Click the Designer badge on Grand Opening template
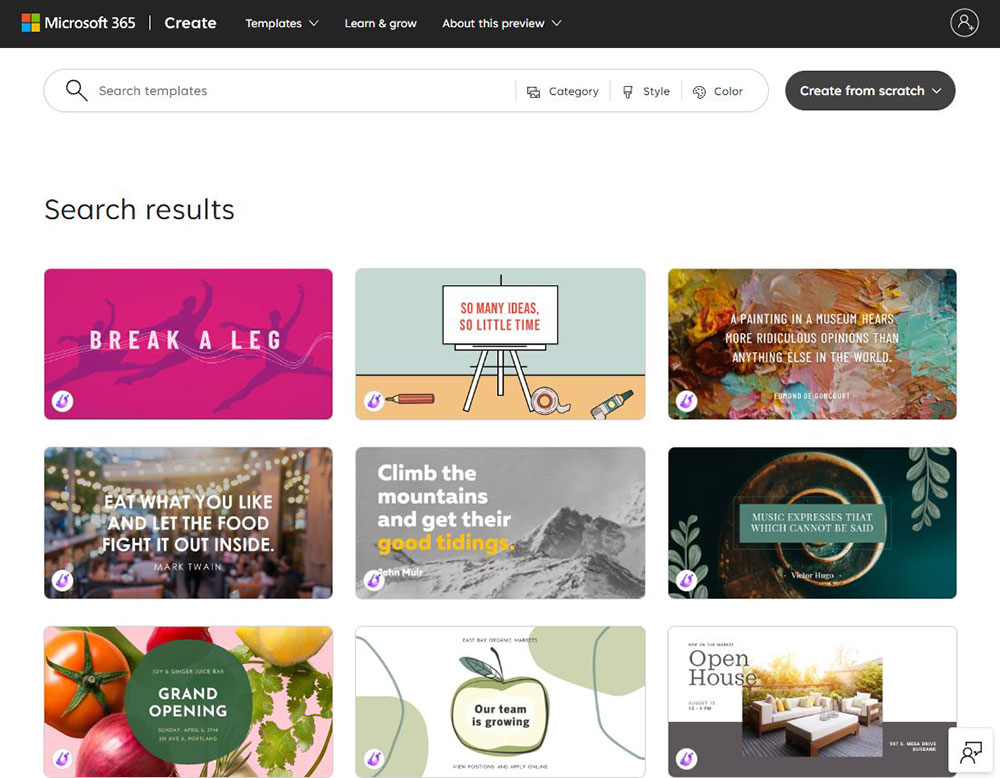 click(62, 759)
